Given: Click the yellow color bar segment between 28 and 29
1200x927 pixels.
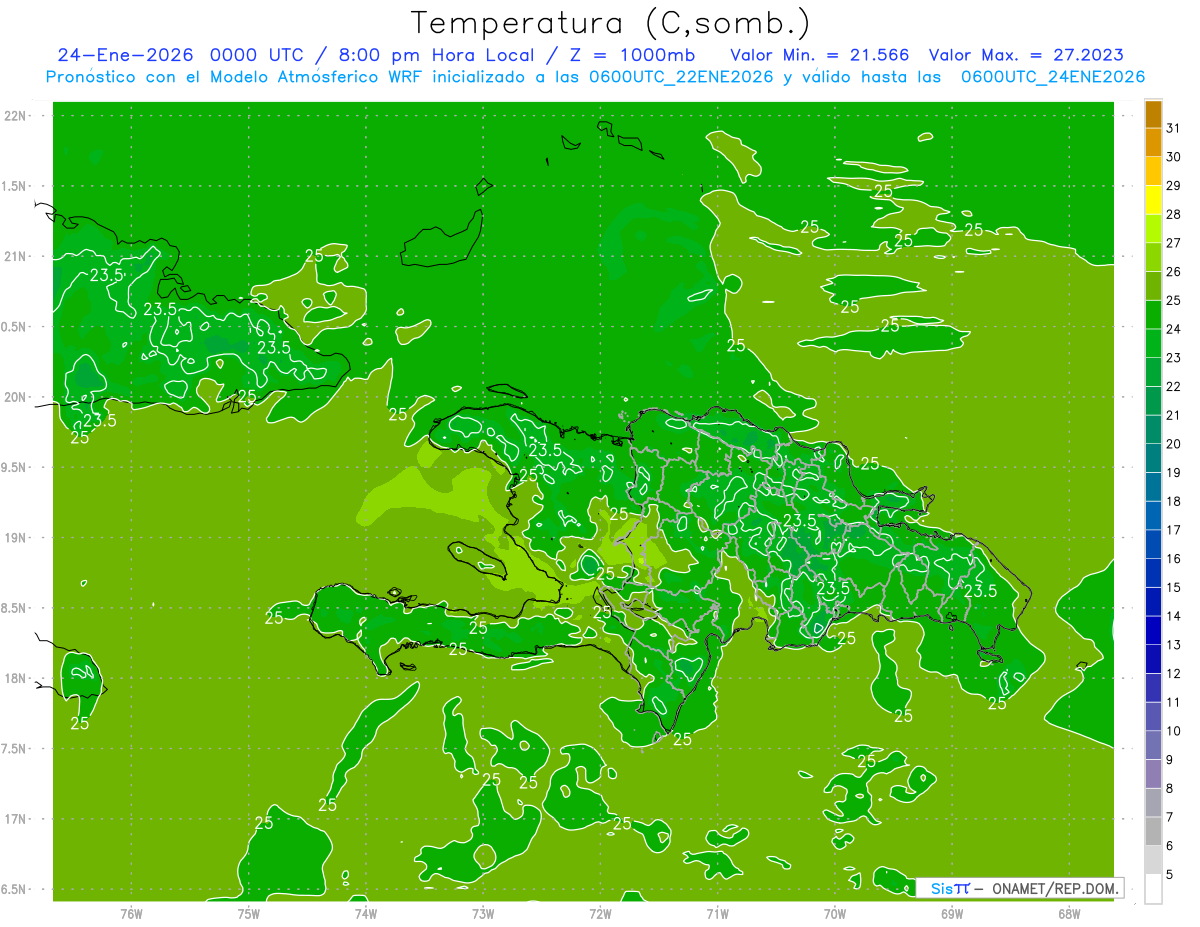Looking at the screenshot, I should pyautogui.click(x=1153, y=200).
